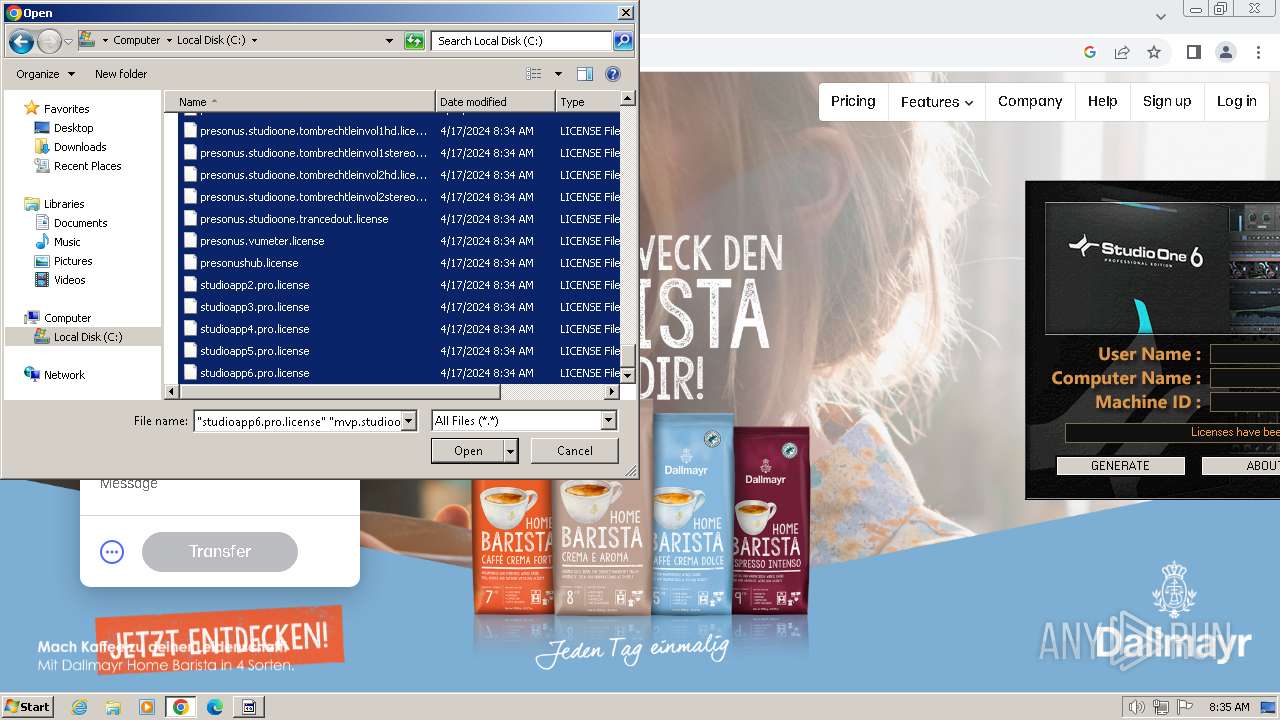1280x720 pixels.
Task: Open the dialog help icon
Action: point(613,74)
